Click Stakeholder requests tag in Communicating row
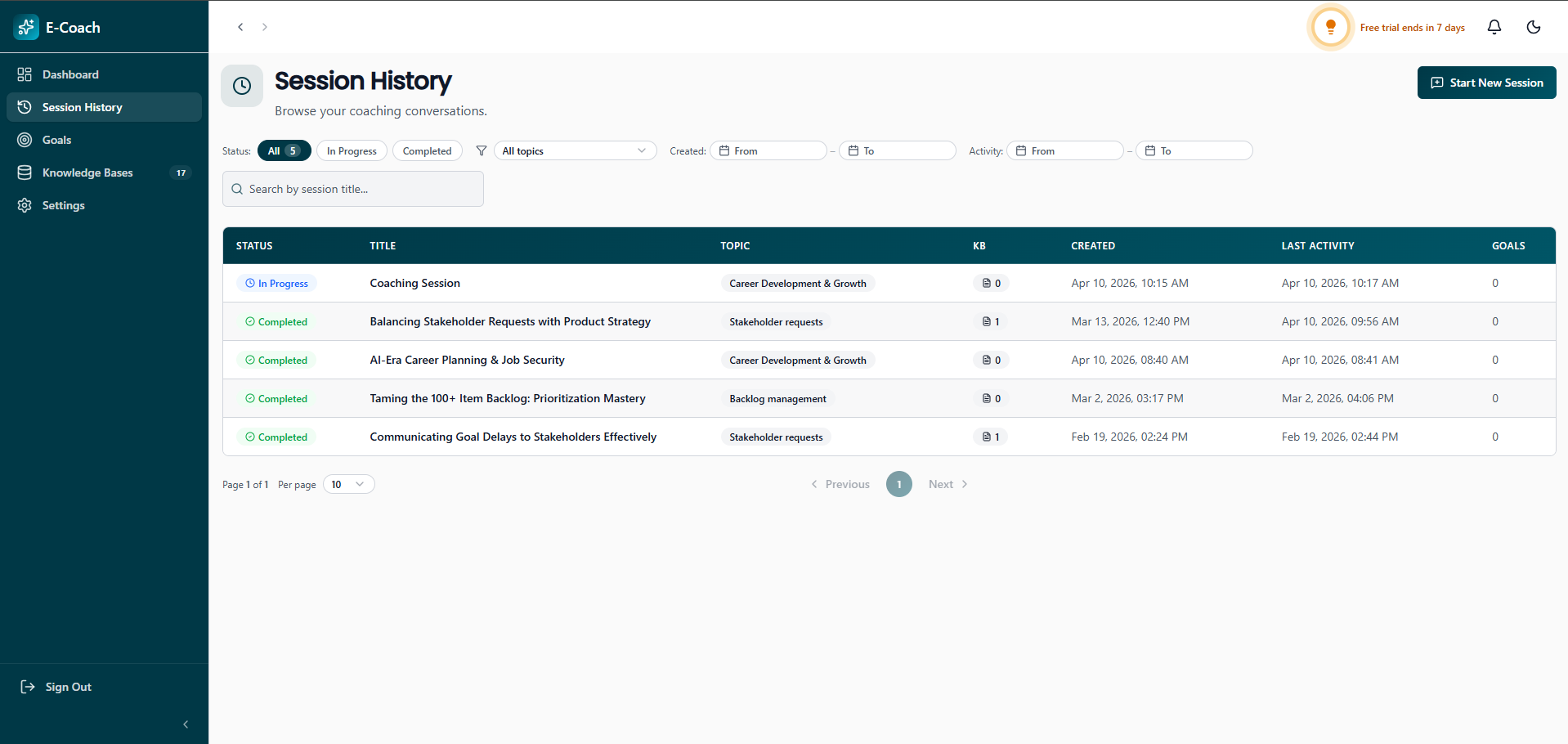 click(x=776, y=437)
